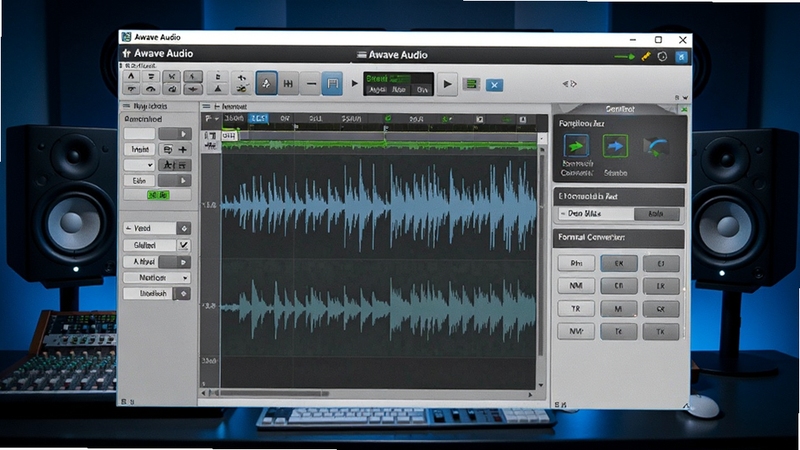This screenshot has width=800, height=450.
Task: Click the hamburger icon on the left panel header
Action: [x=128, y=106]
